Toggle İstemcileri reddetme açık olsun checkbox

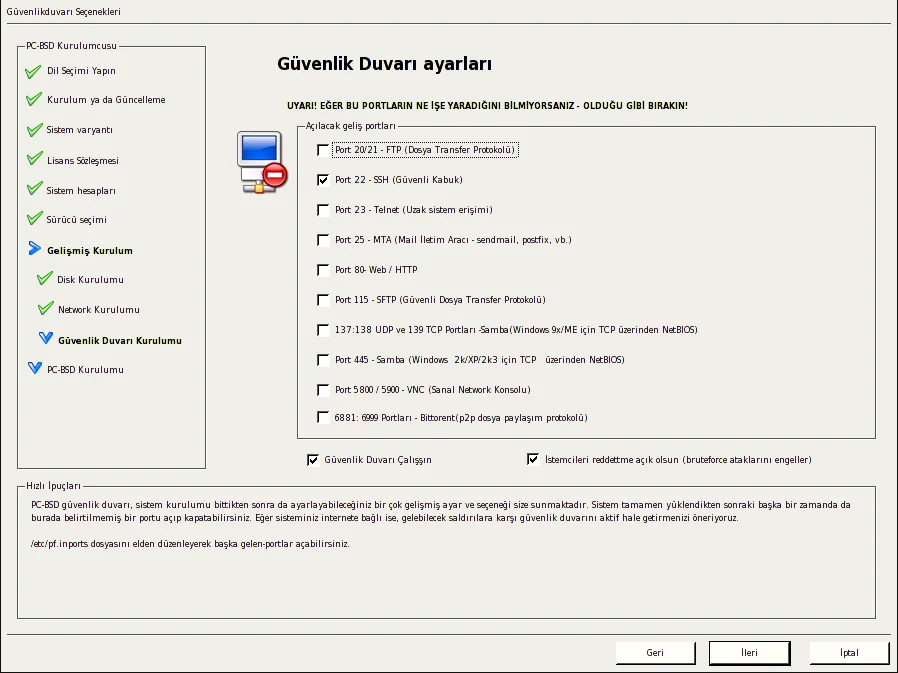tap(533, 459)
